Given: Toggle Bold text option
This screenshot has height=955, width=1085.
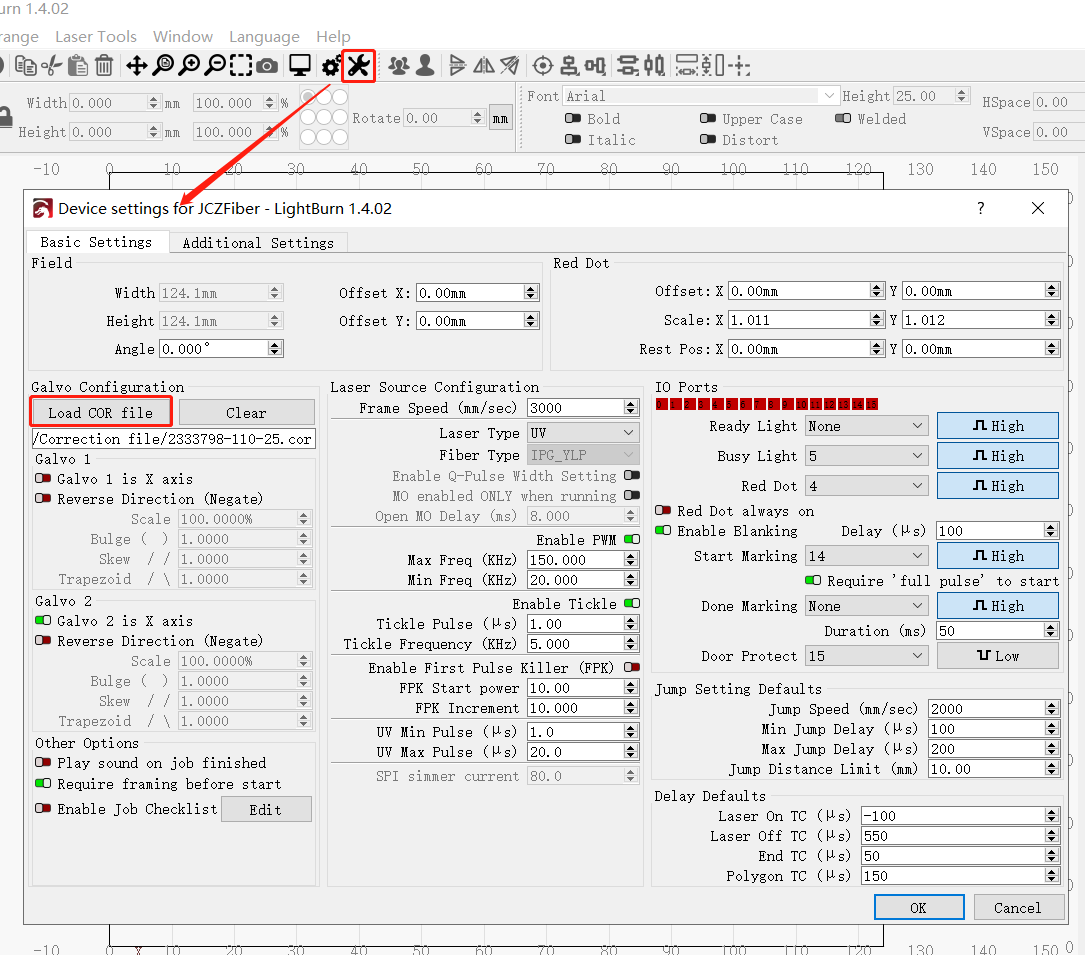Looking at the screenshot, I should [x=573, y=118].
